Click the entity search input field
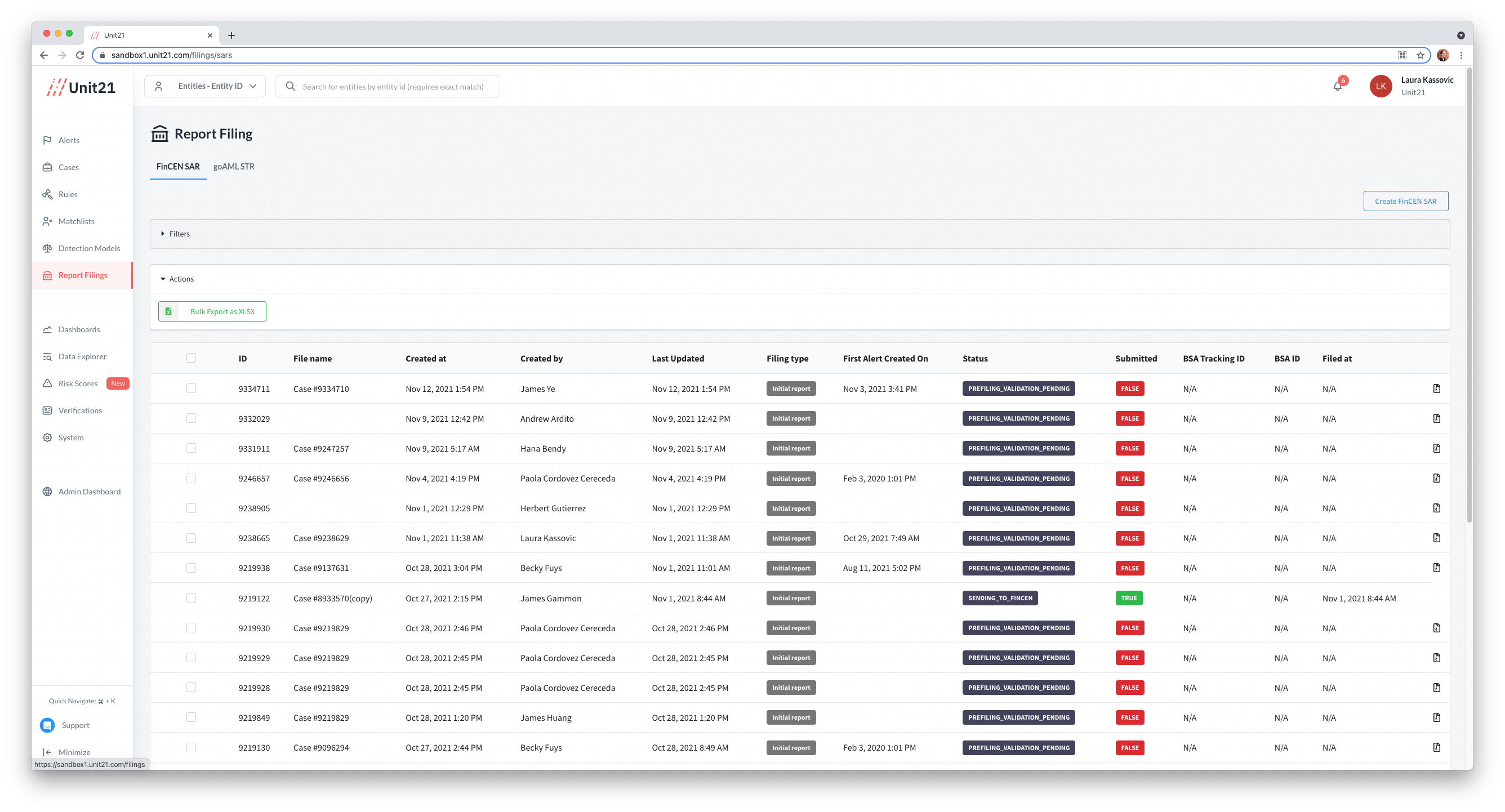 [x=393, y=87]
